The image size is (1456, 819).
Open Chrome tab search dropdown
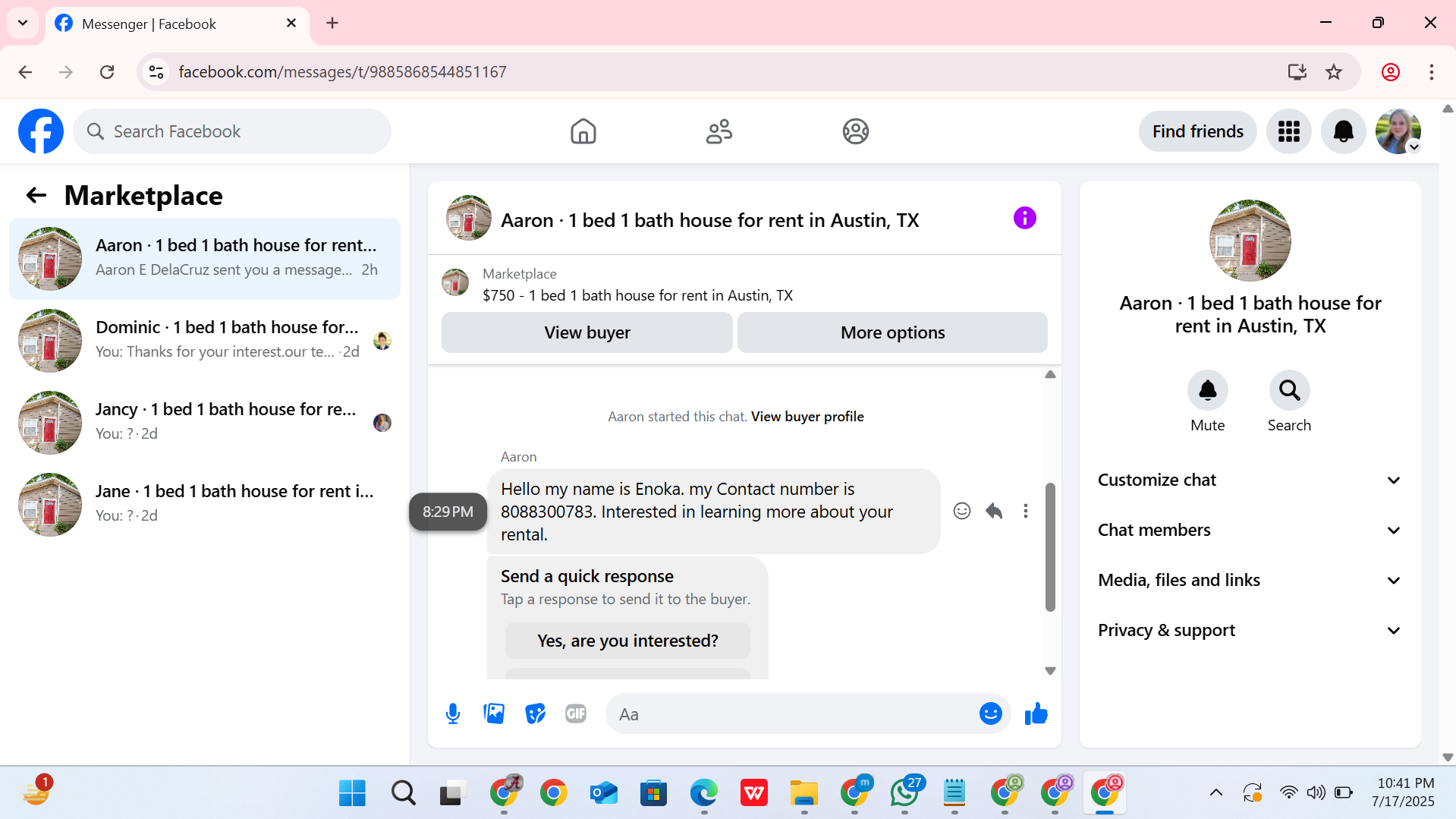coord(23,23)
